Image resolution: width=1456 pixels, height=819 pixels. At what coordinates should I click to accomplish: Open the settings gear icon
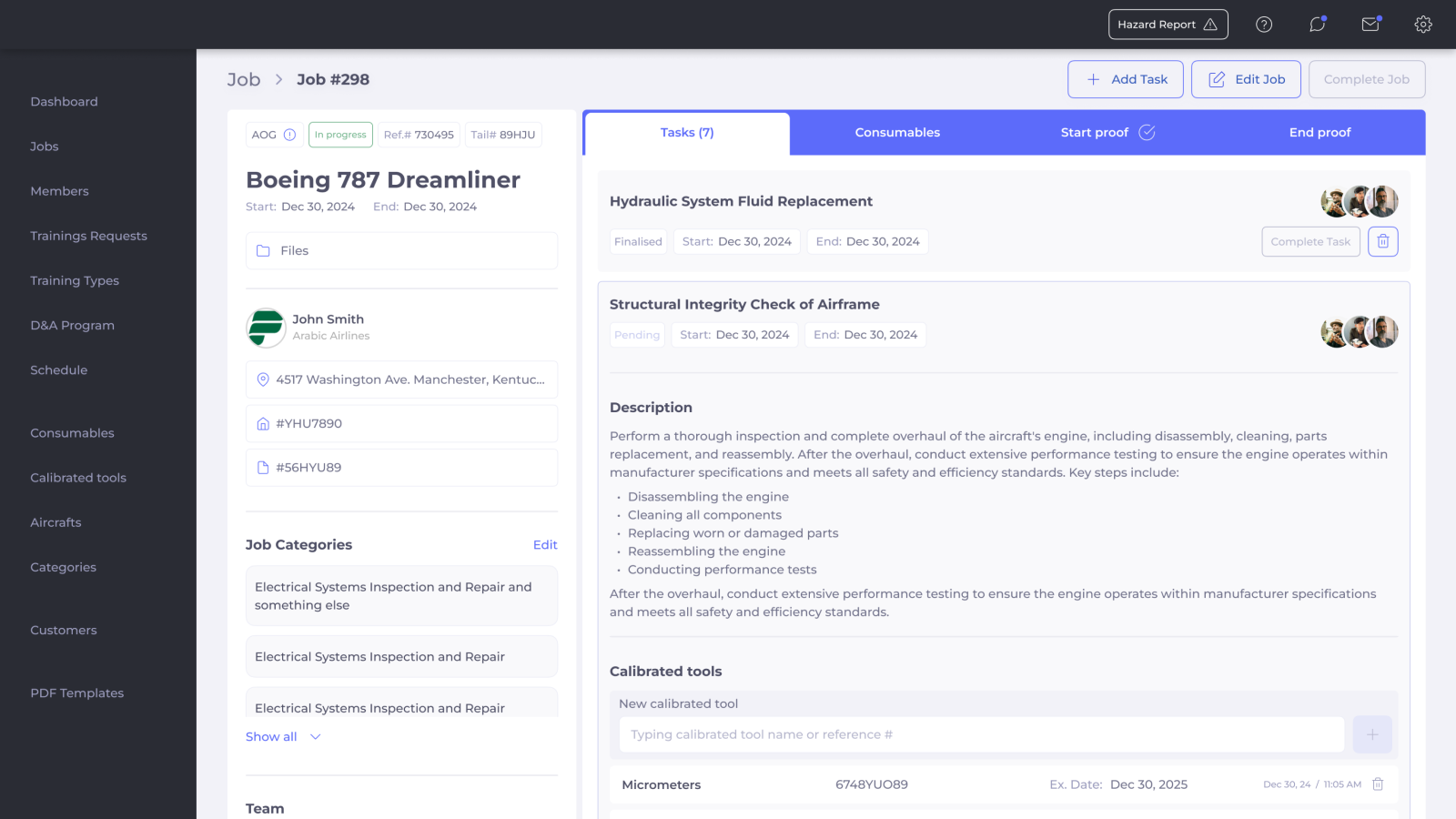pos(1423,25)
